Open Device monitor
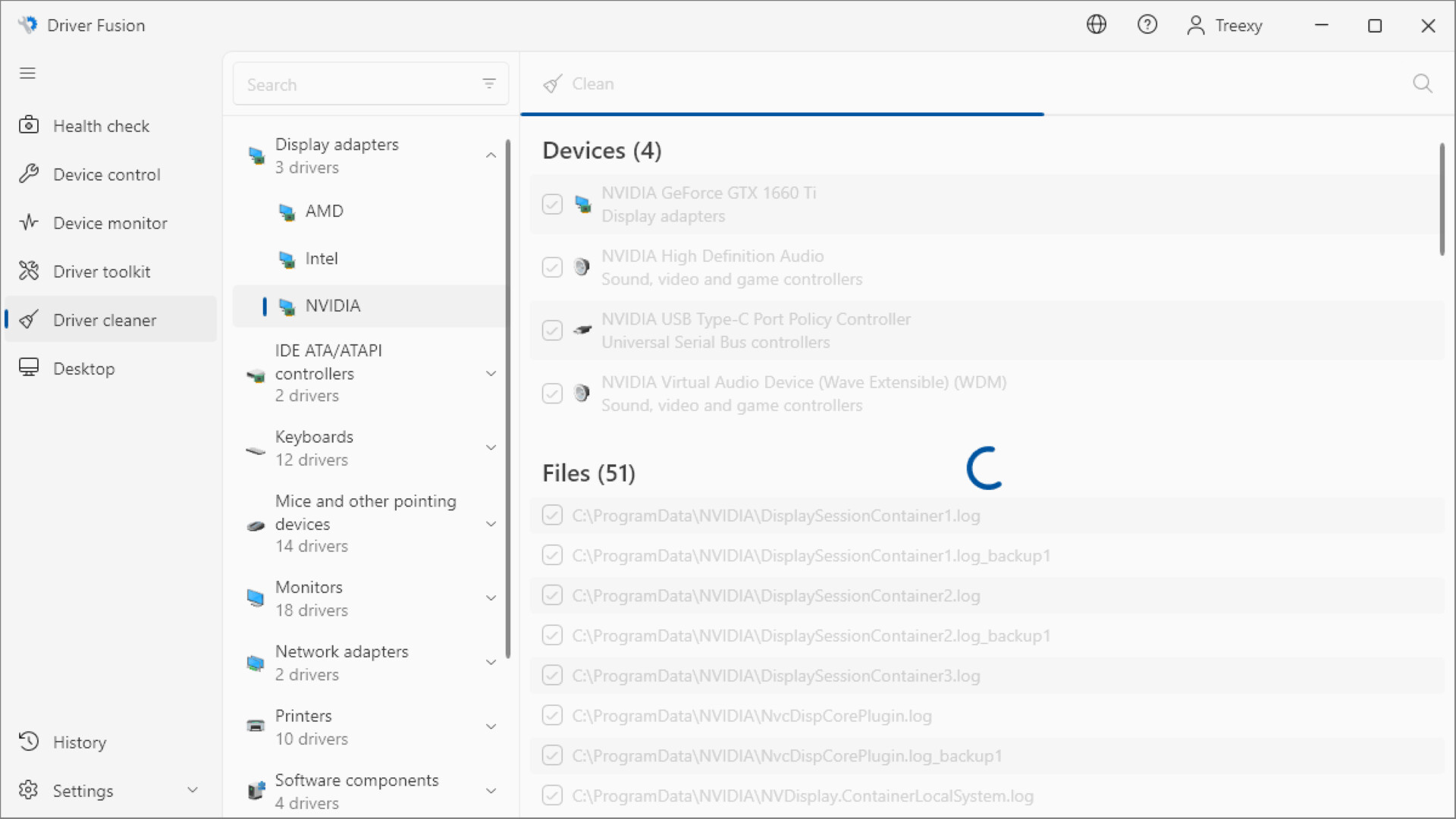 [x=110, y=222]
